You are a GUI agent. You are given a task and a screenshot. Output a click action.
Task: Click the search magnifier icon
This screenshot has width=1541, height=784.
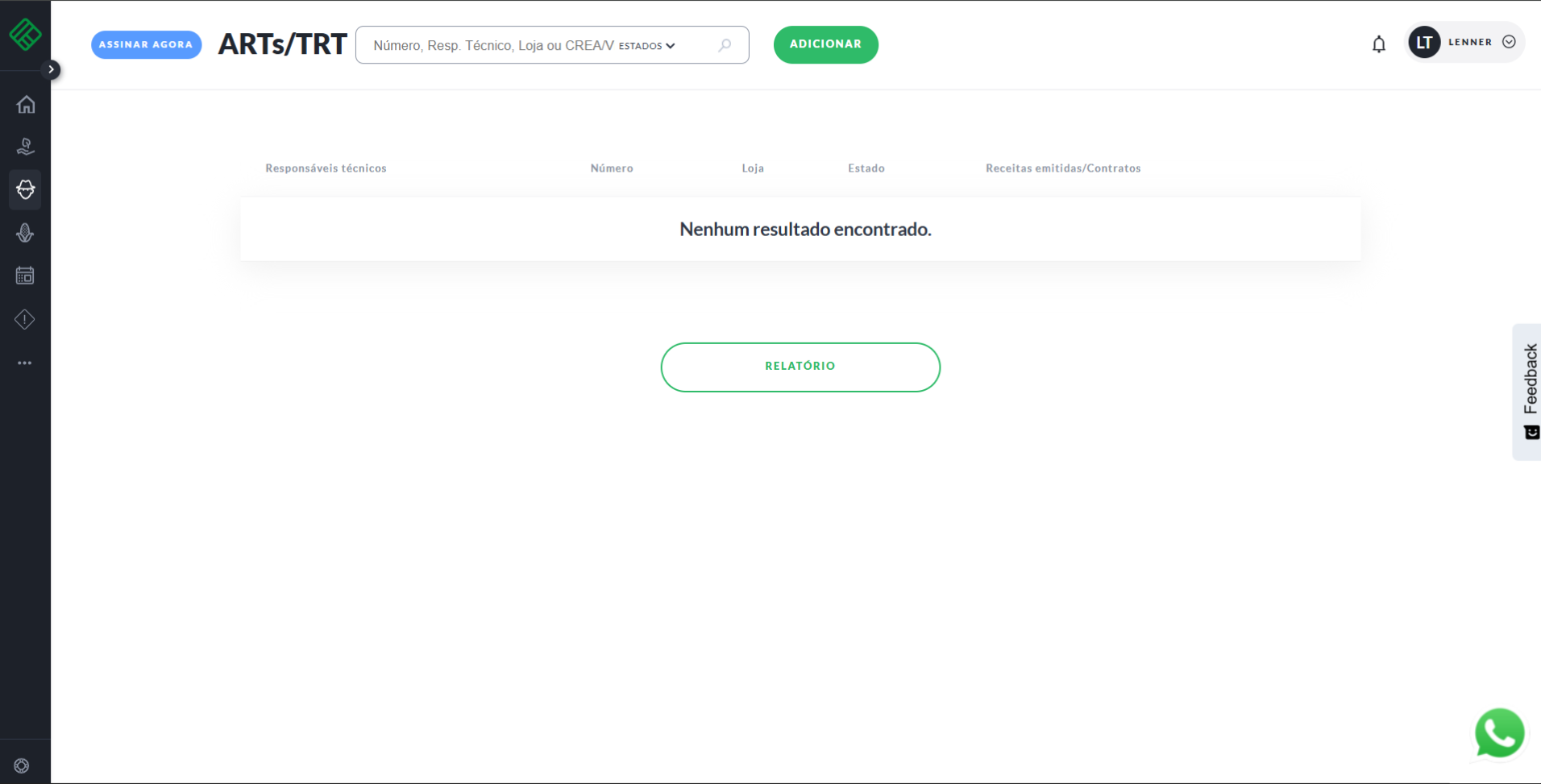coord(725,45)
